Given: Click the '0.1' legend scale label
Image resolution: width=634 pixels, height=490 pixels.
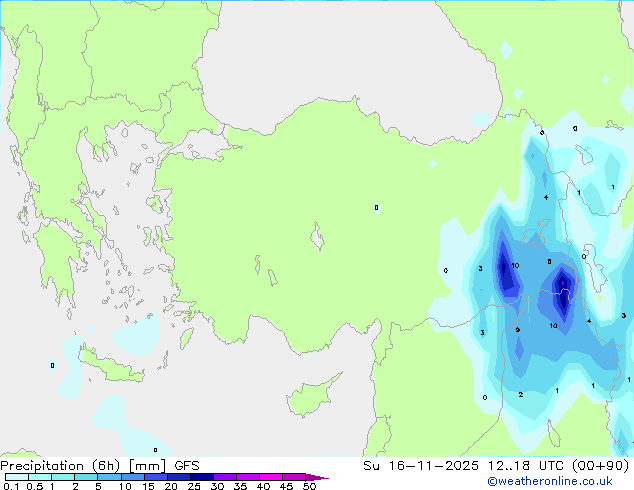Looking at the screenshot, I should pyautogui.click(x=11, y=486).
